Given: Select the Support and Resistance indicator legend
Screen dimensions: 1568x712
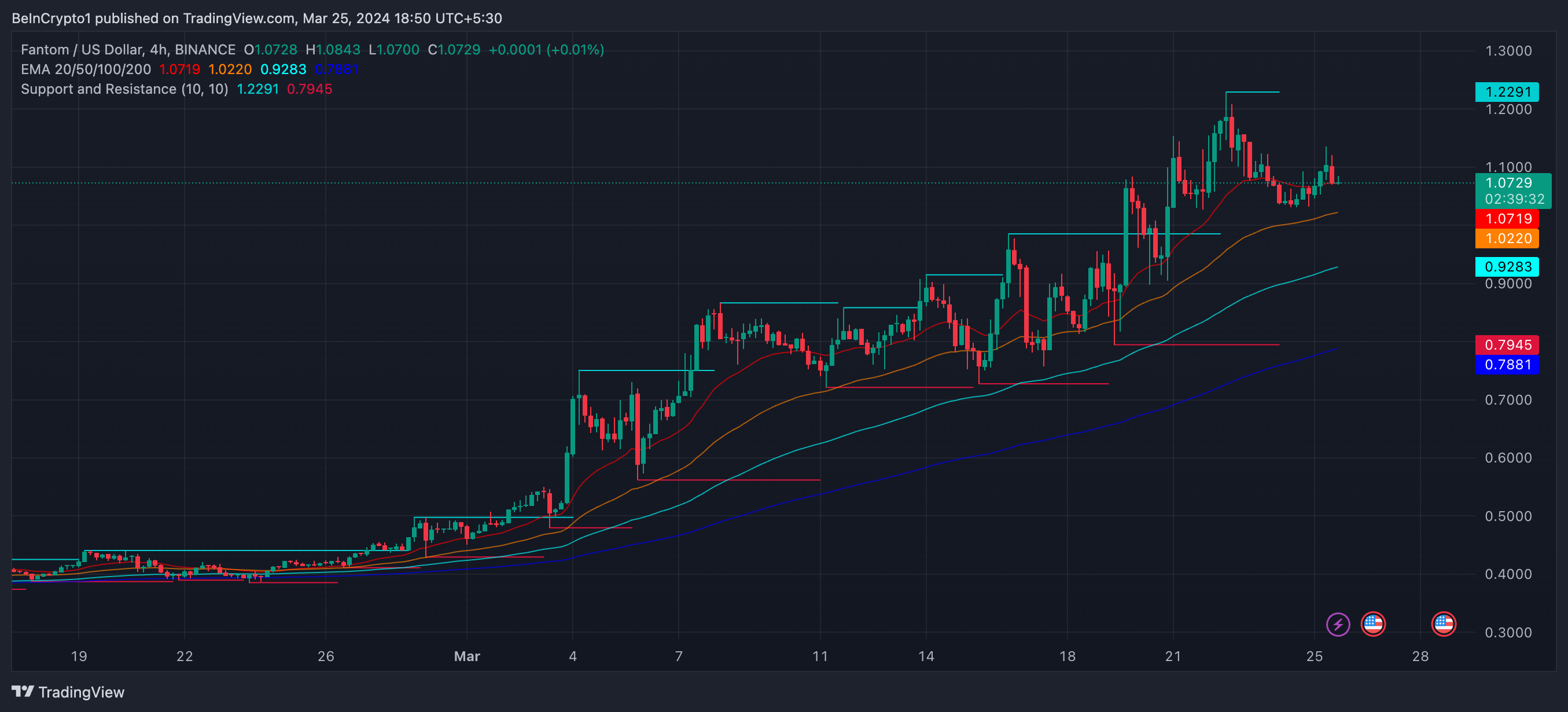Looking at the screenshot, I should click(124, 89).
